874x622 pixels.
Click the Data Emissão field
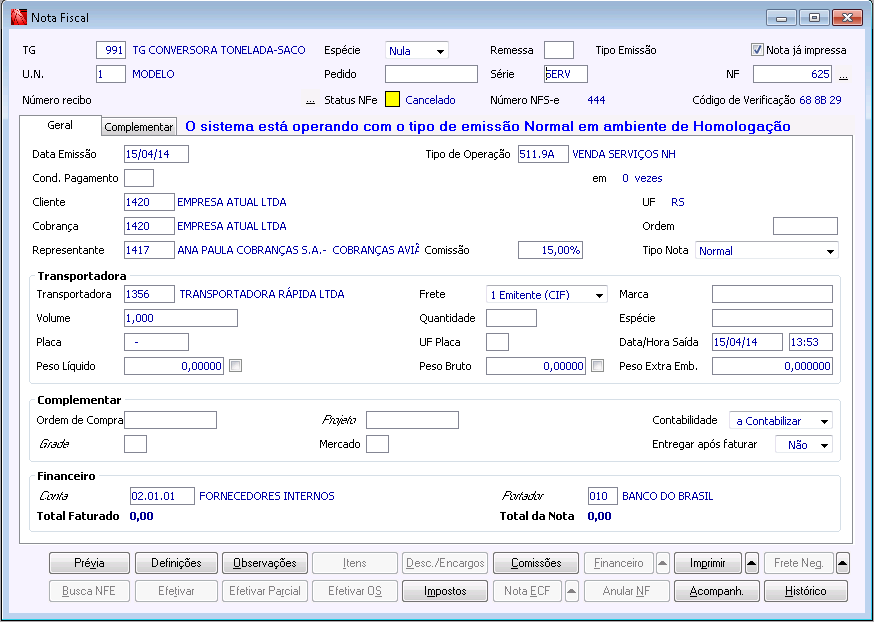click(156, 154)
